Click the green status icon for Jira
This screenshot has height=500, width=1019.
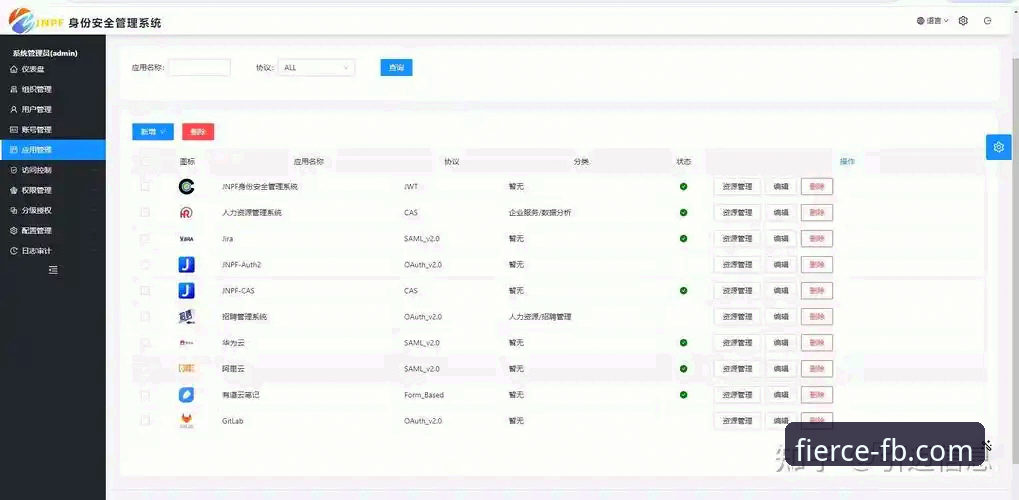(684, 239)
